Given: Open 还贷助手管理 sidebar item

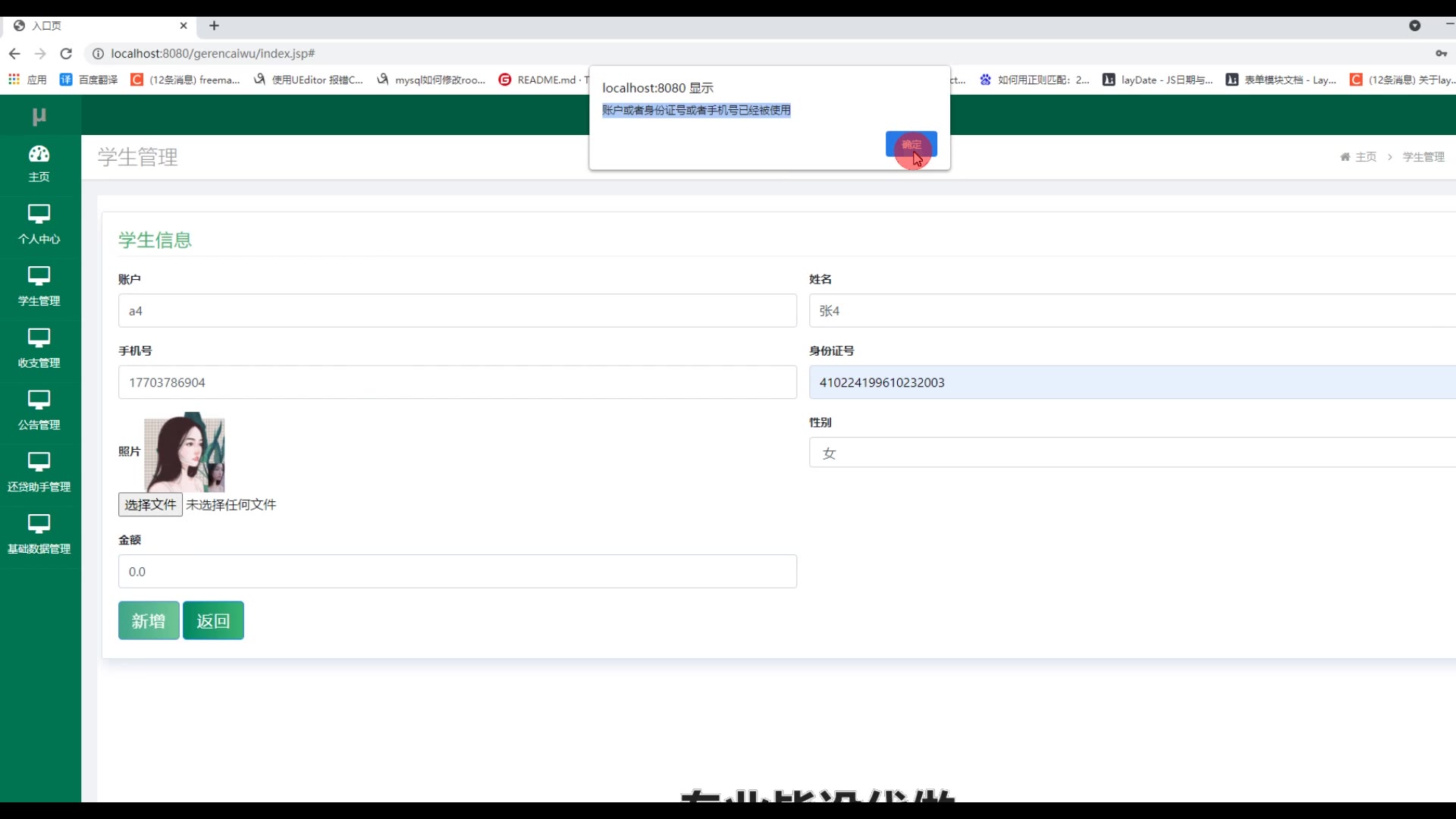Looking at the screenshot, I should pyautogui.click(x=39, y=472).
